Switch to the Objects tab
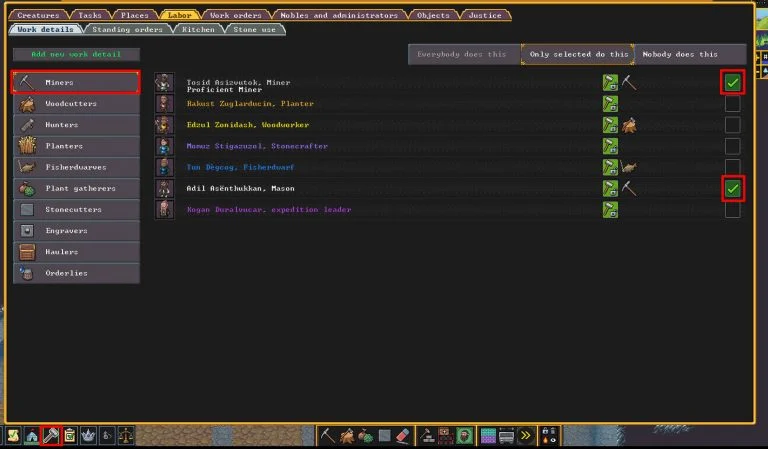768x449 pixels. (x=433, y=15)
